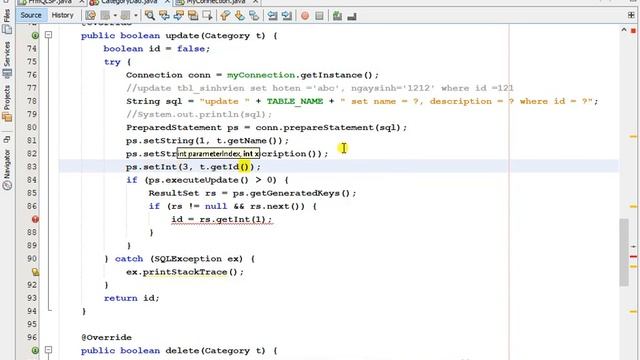Viewport: 640px width, 360px height.
Task: Click 'ResultSet rs' declaration on line 85
Action: pos(182,193)
